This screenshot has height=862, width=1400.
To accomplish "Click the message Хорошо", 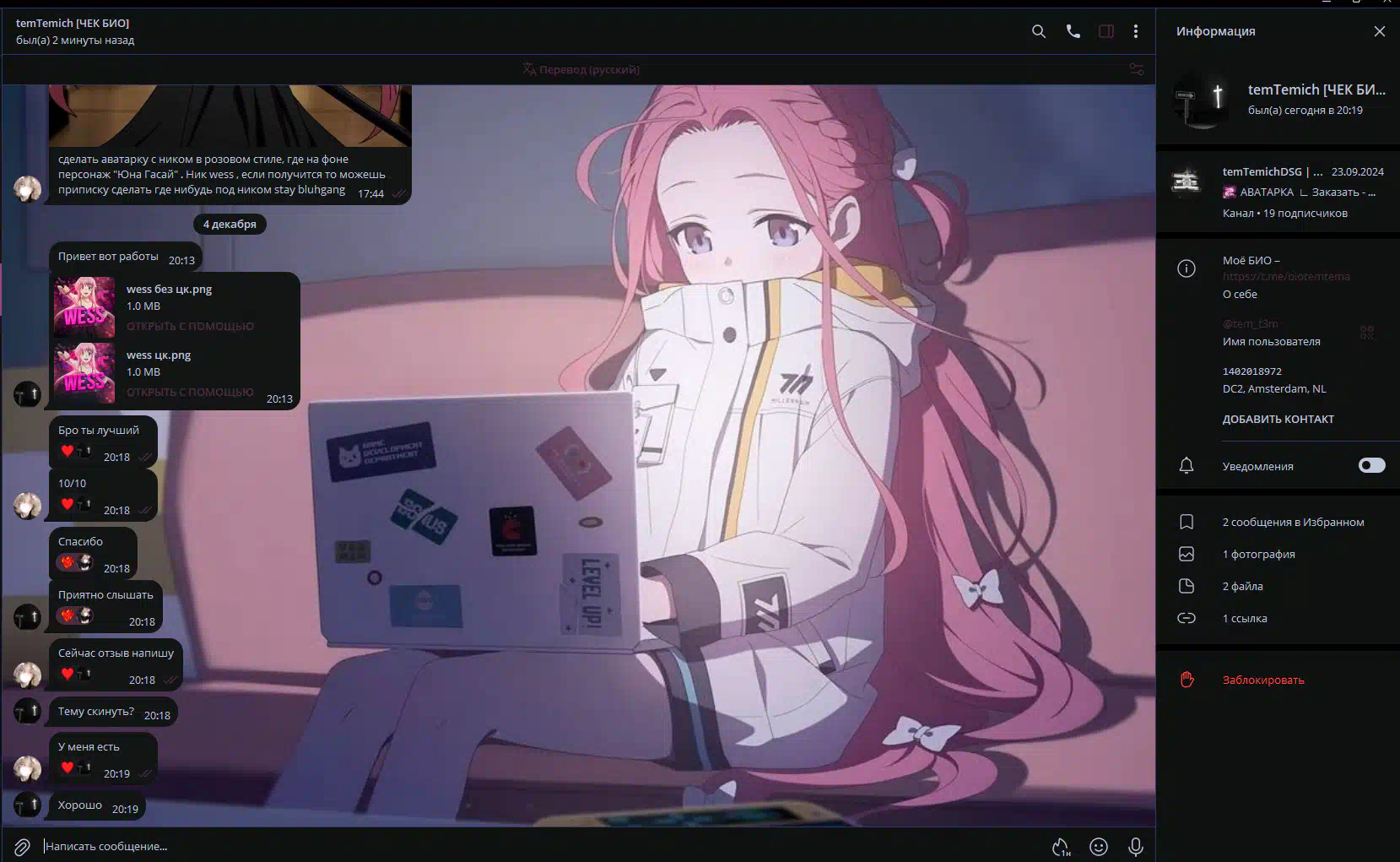I will coord(97,805).
